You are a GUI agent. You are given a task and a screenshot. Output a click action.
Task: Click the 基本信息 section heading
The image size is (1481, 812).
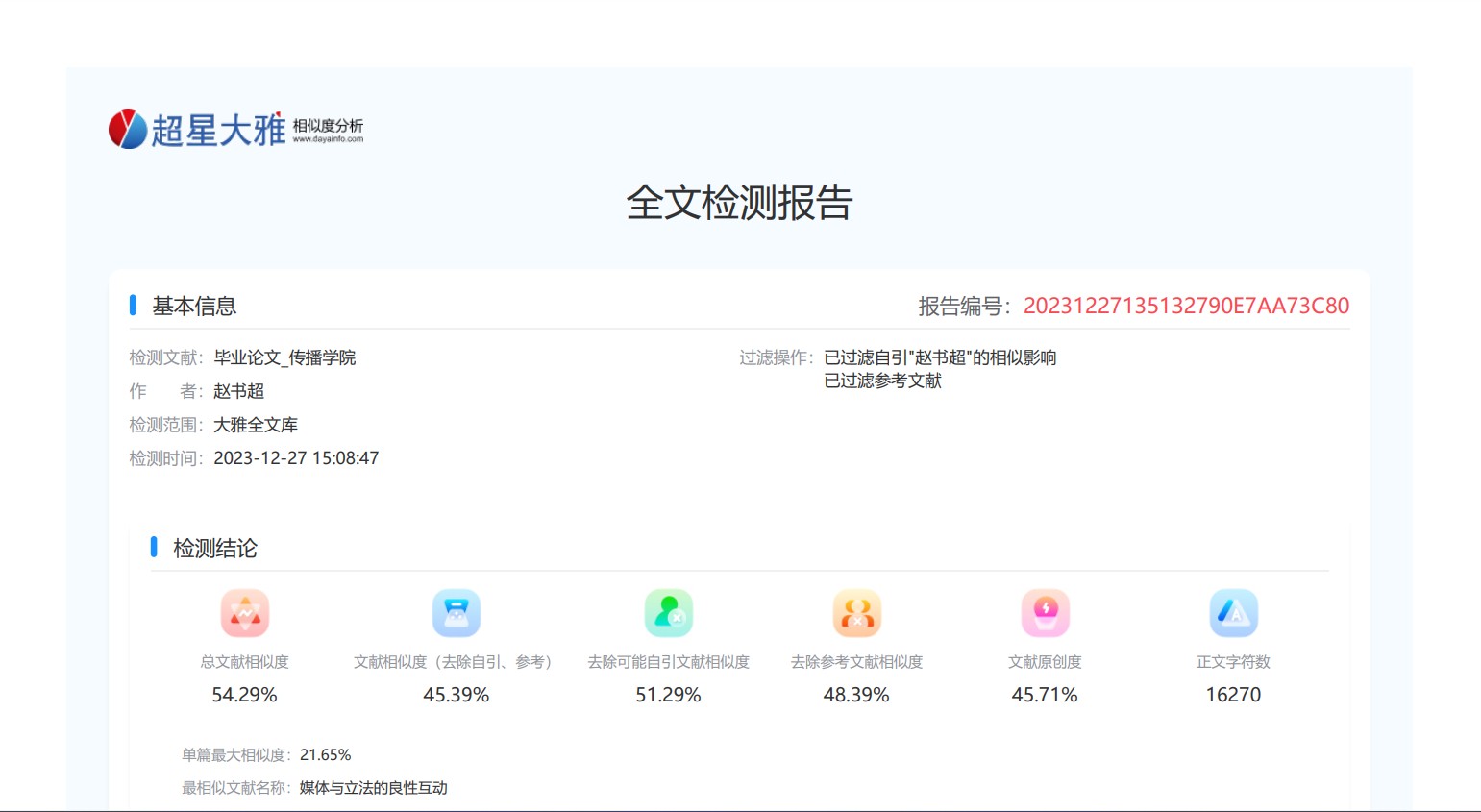[194, 306]
